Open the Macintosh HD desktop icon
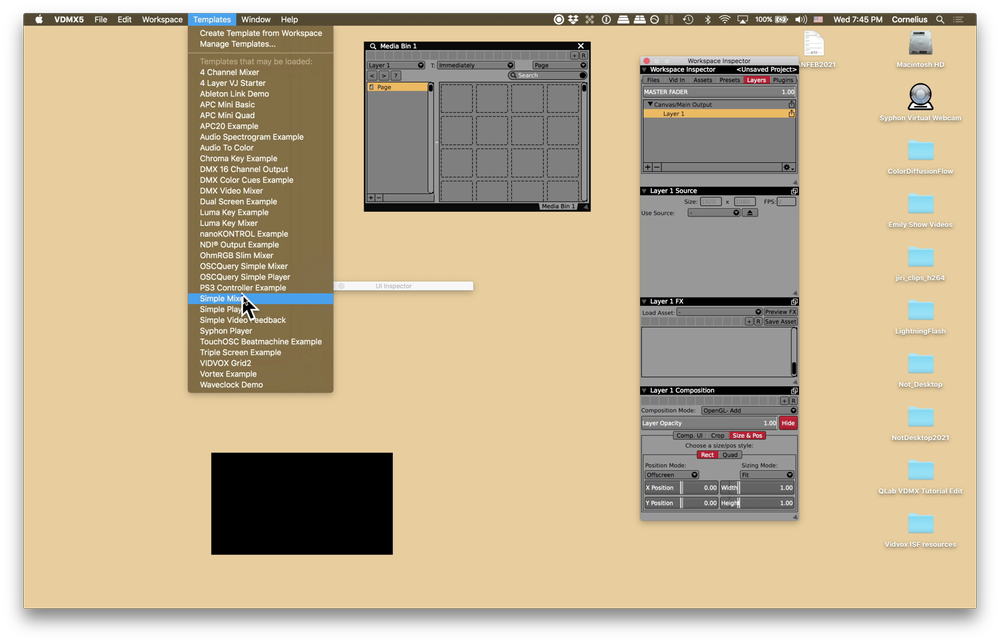1000x642 pixels. (x=920, y=44)
